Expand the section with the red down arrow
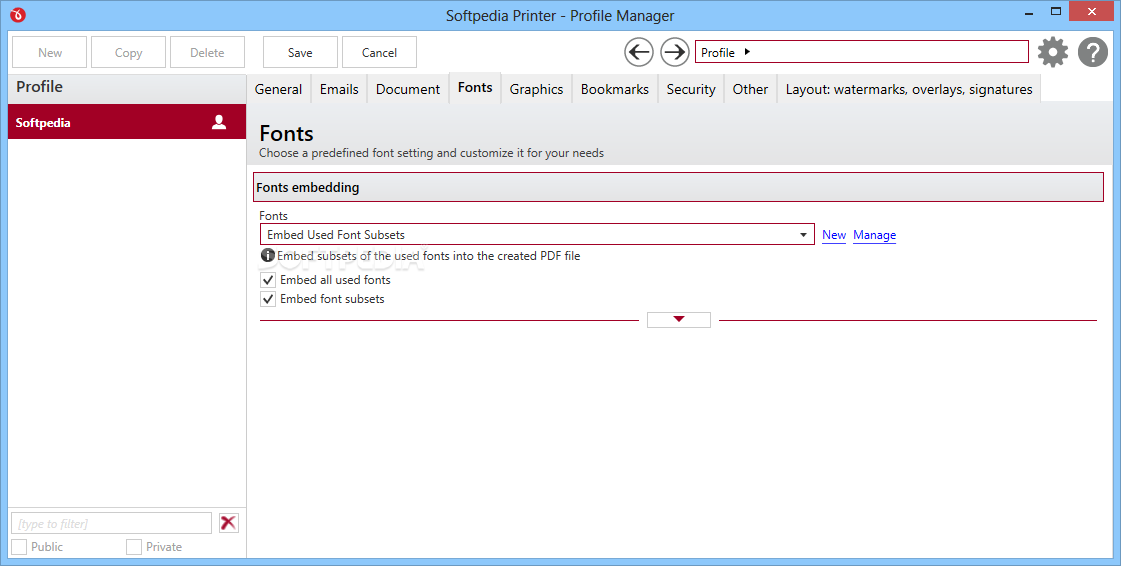The image size is (1121, 566). (x=678, y=319)
